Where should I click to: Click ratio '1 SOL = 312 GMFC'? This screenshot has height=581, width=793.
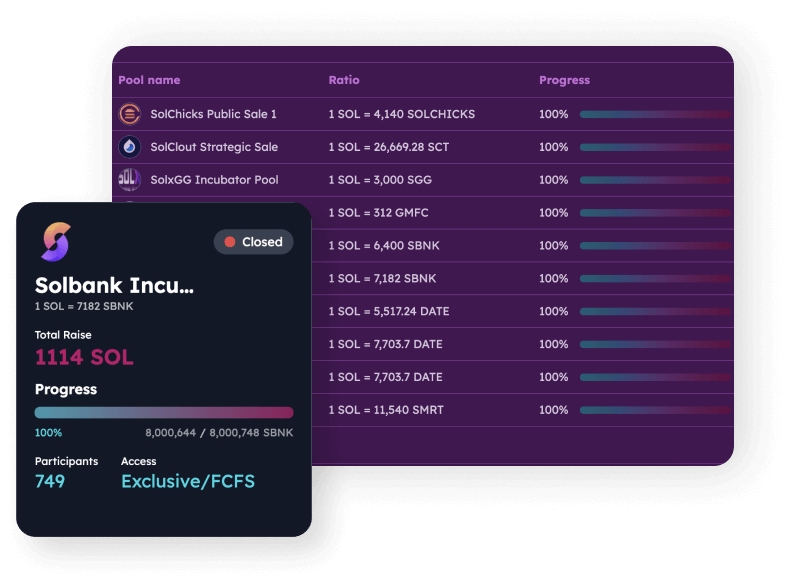point(378,213)
